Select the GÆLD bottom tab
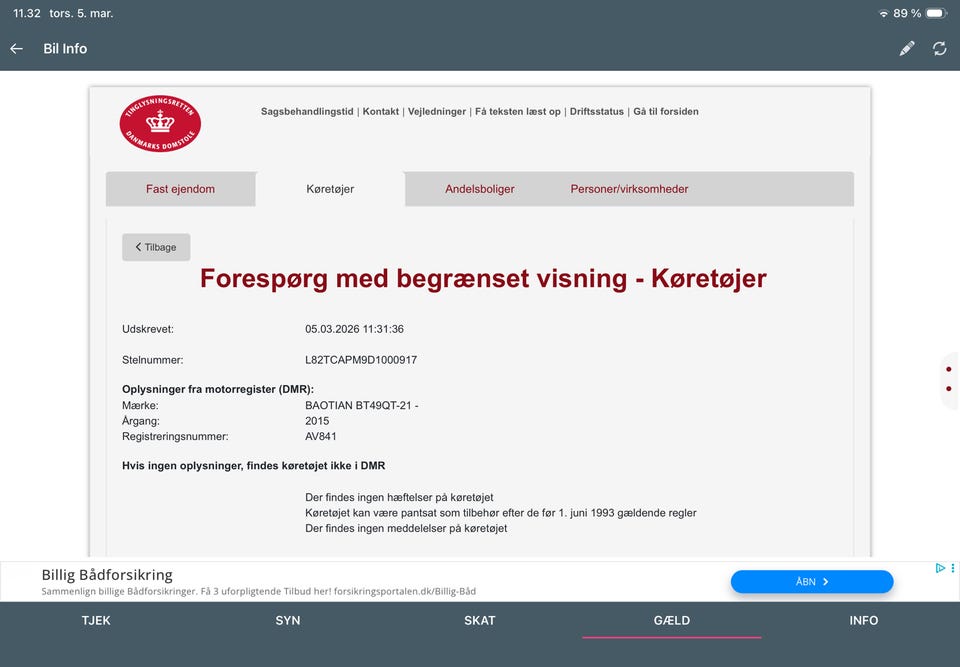 click(x=672, y=620)
